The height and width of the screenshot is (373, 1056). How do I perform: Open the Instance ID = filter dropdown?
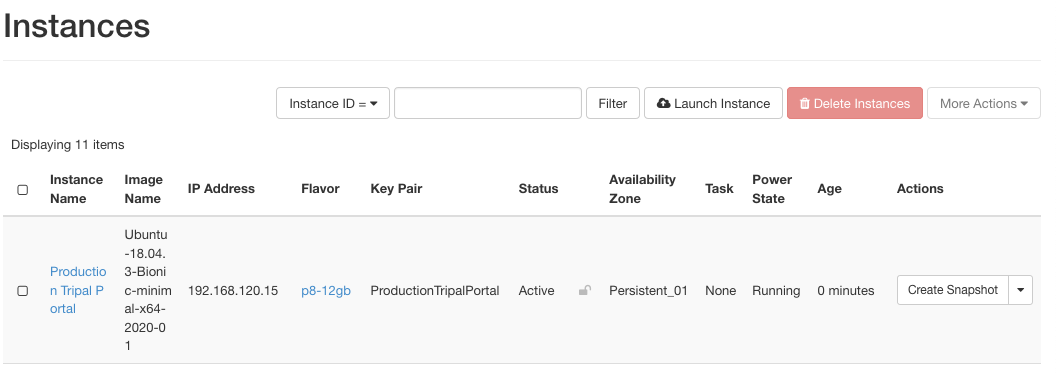[333, 104]
